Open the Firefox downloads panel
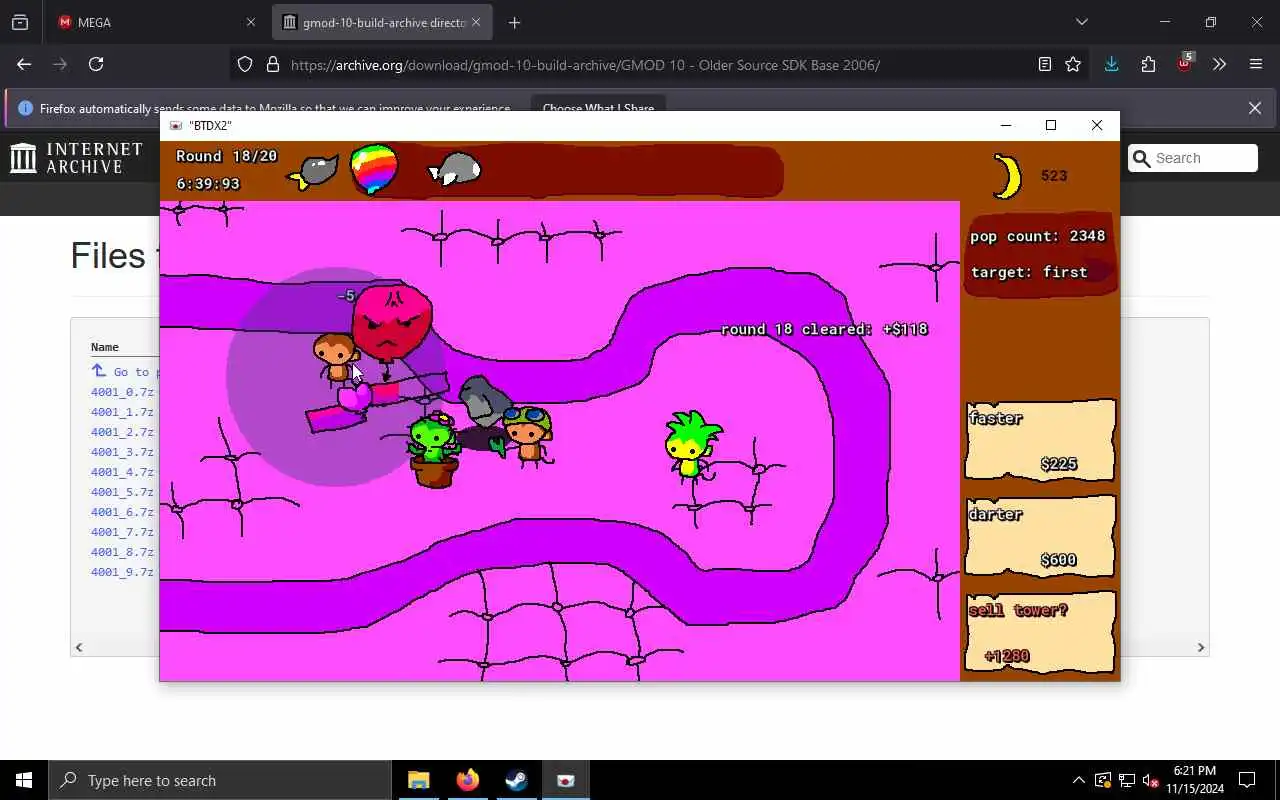 (1111, 64)
